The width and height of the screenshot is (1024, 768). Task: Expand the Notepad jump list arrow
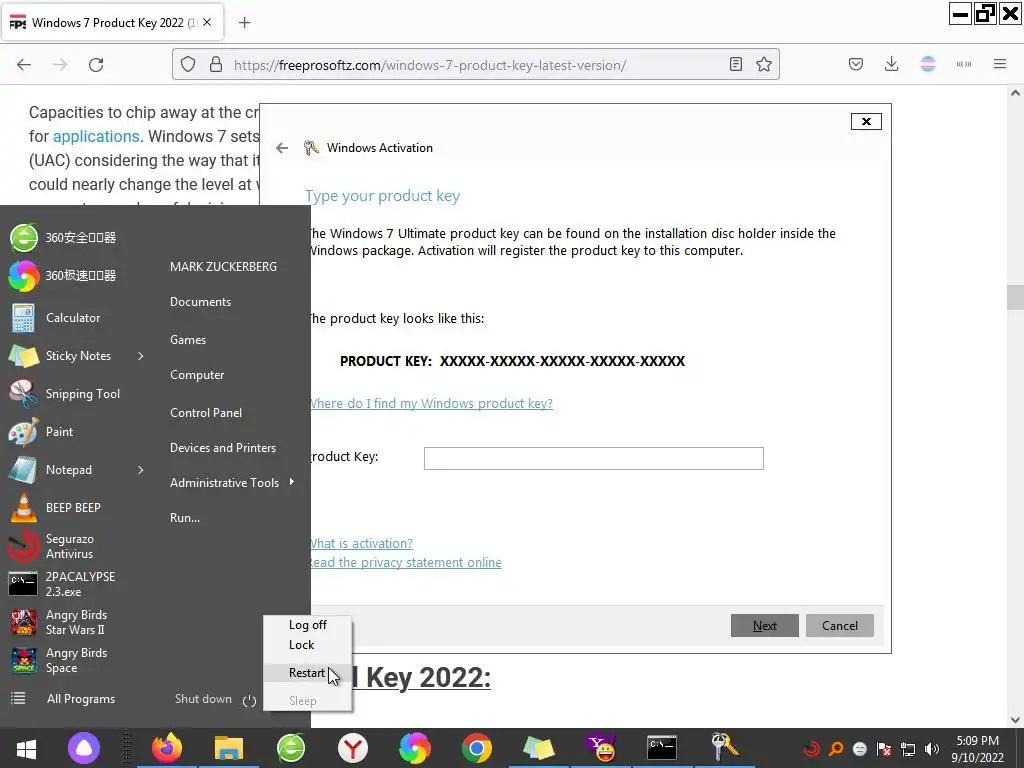pyautogui.click(x=140, y=470)
